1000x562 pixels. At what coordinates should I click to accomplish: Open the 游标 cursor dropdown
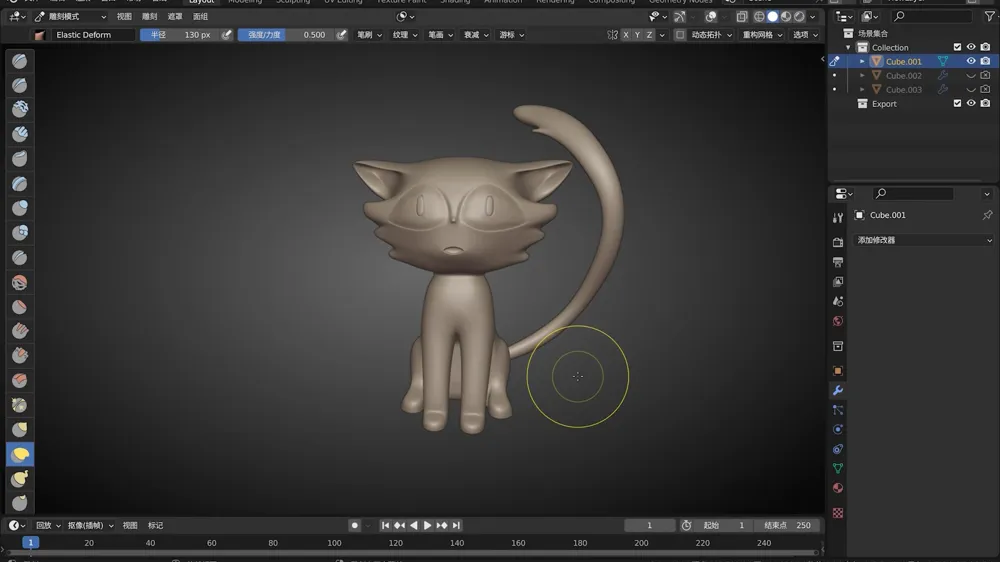coord(512,35)
